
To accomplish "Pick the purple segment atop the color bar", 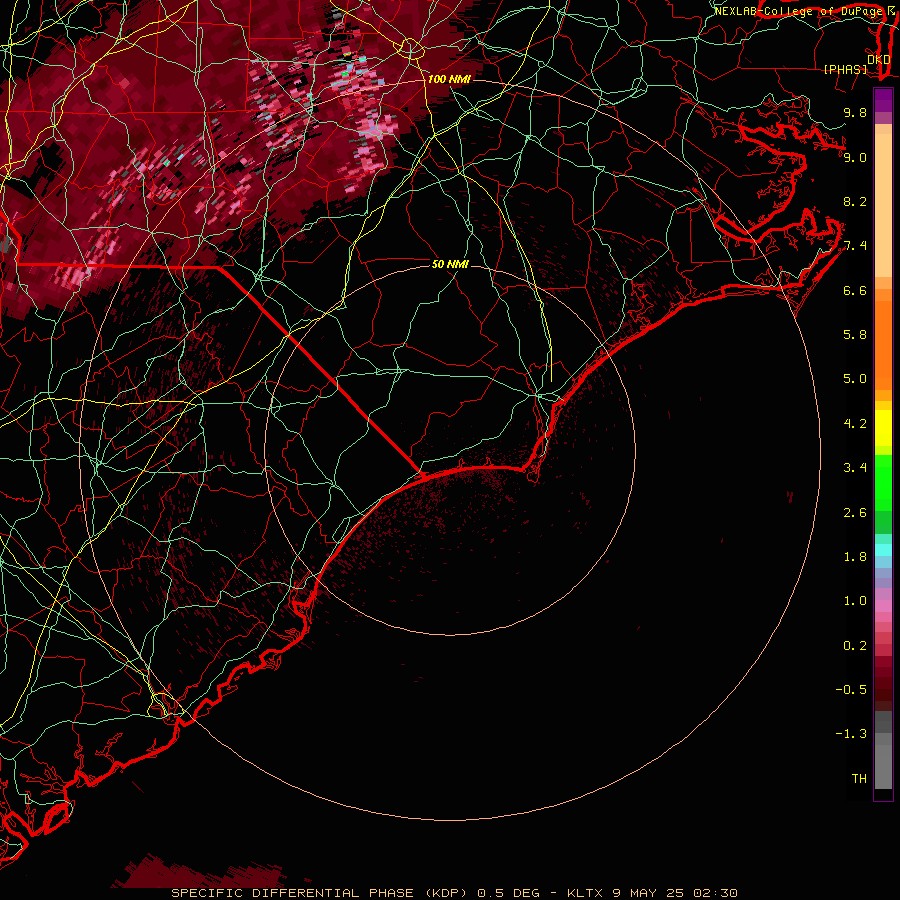I will click(x=883, y=100).
